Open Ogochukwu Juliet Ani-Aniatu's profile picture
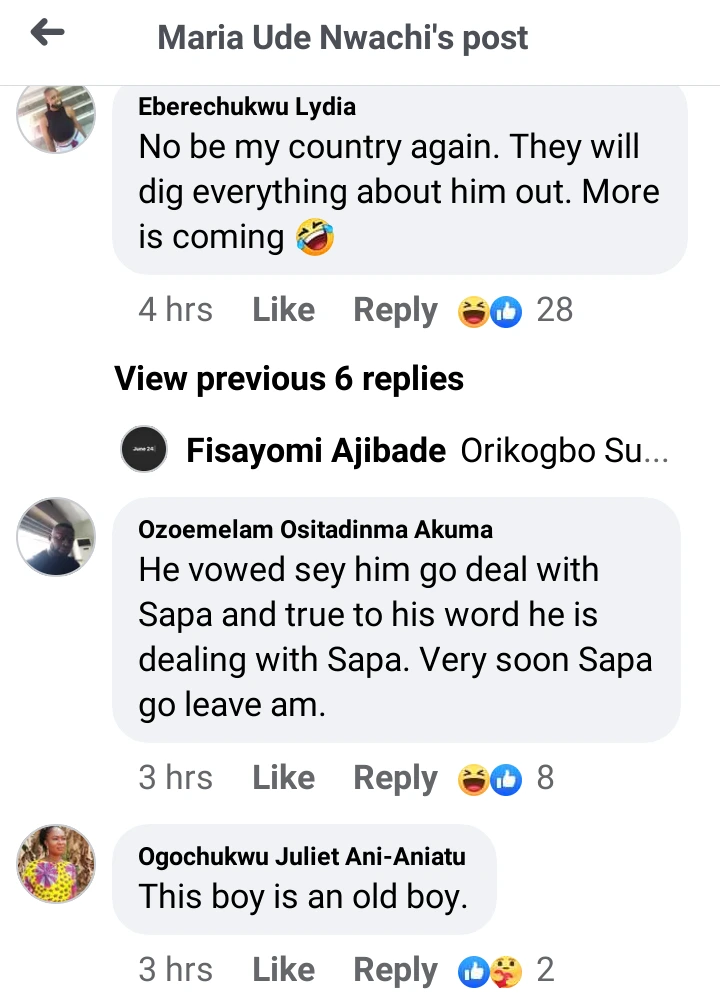 [x=56, y=864]
